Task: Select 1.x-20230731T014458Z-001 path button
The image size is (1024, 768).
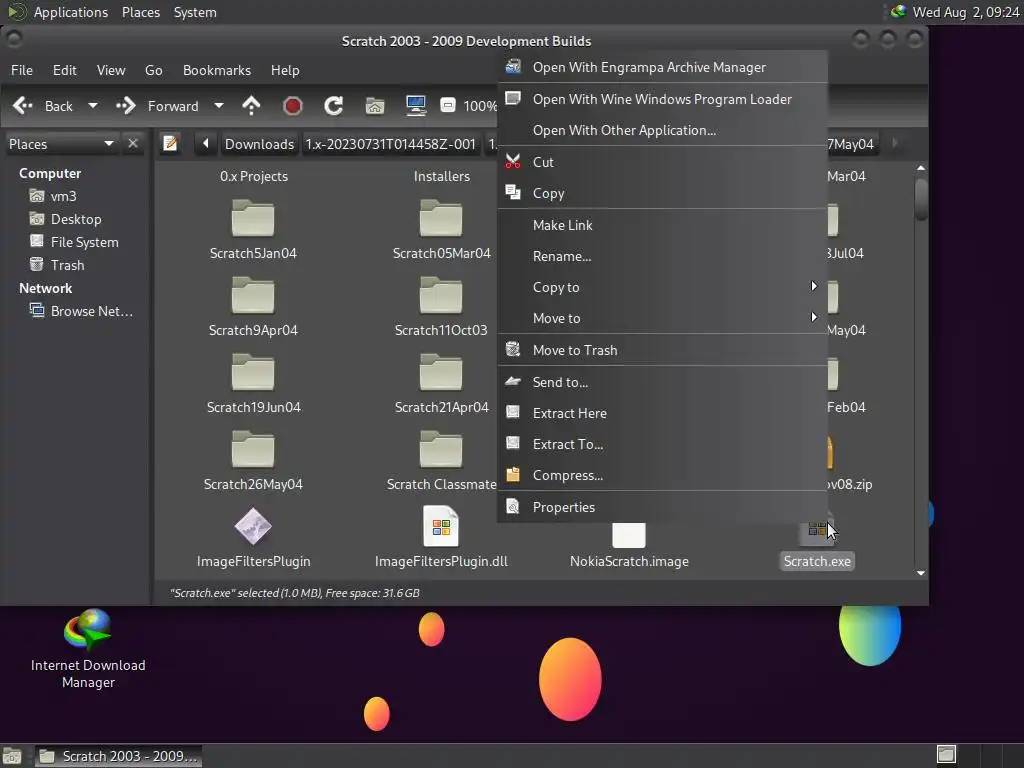Action: click(x=391, y=144)
